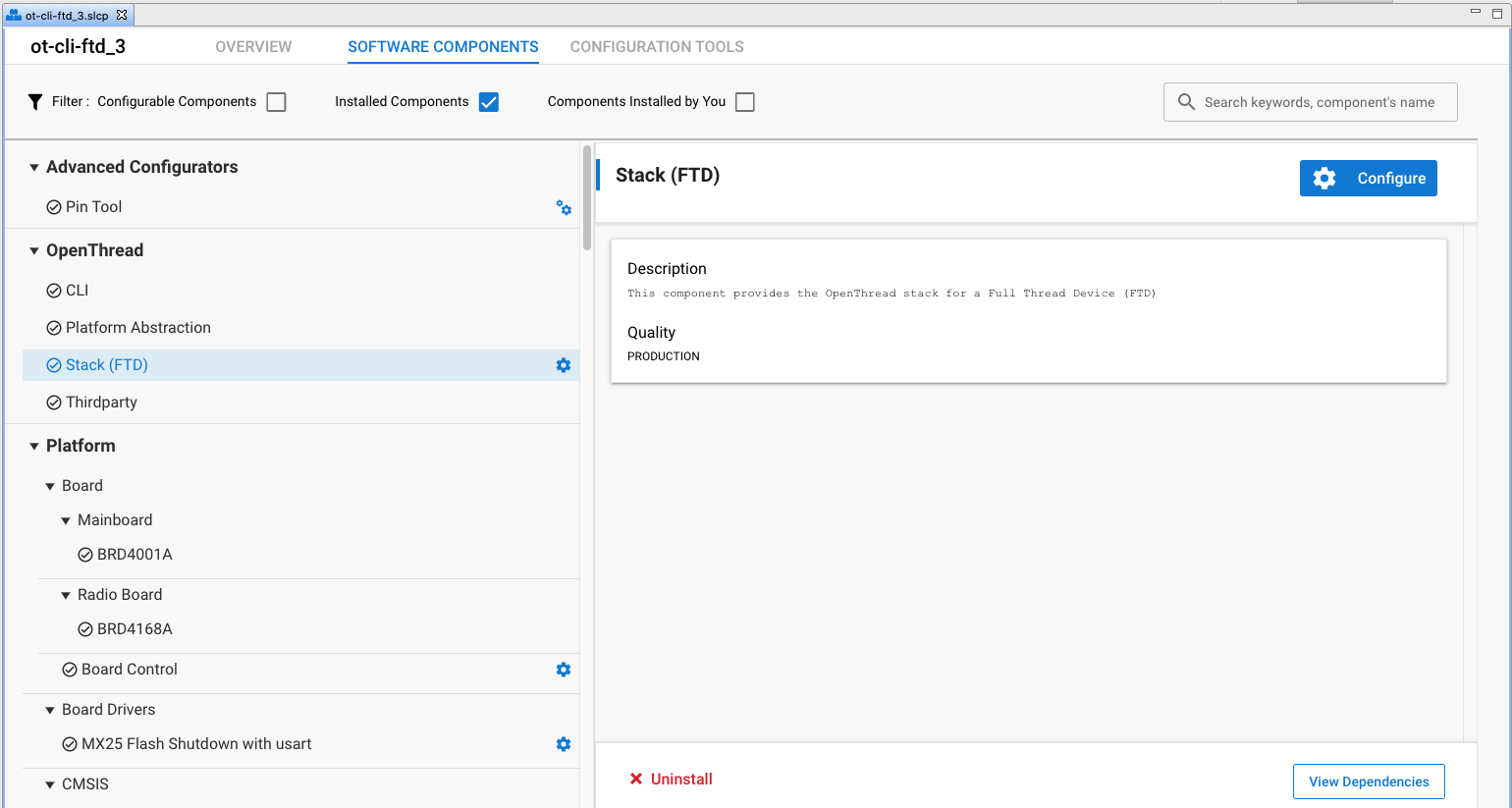1512x808 pixels.
Task: Click the filter funnel icon
Action: coord(35,100)
